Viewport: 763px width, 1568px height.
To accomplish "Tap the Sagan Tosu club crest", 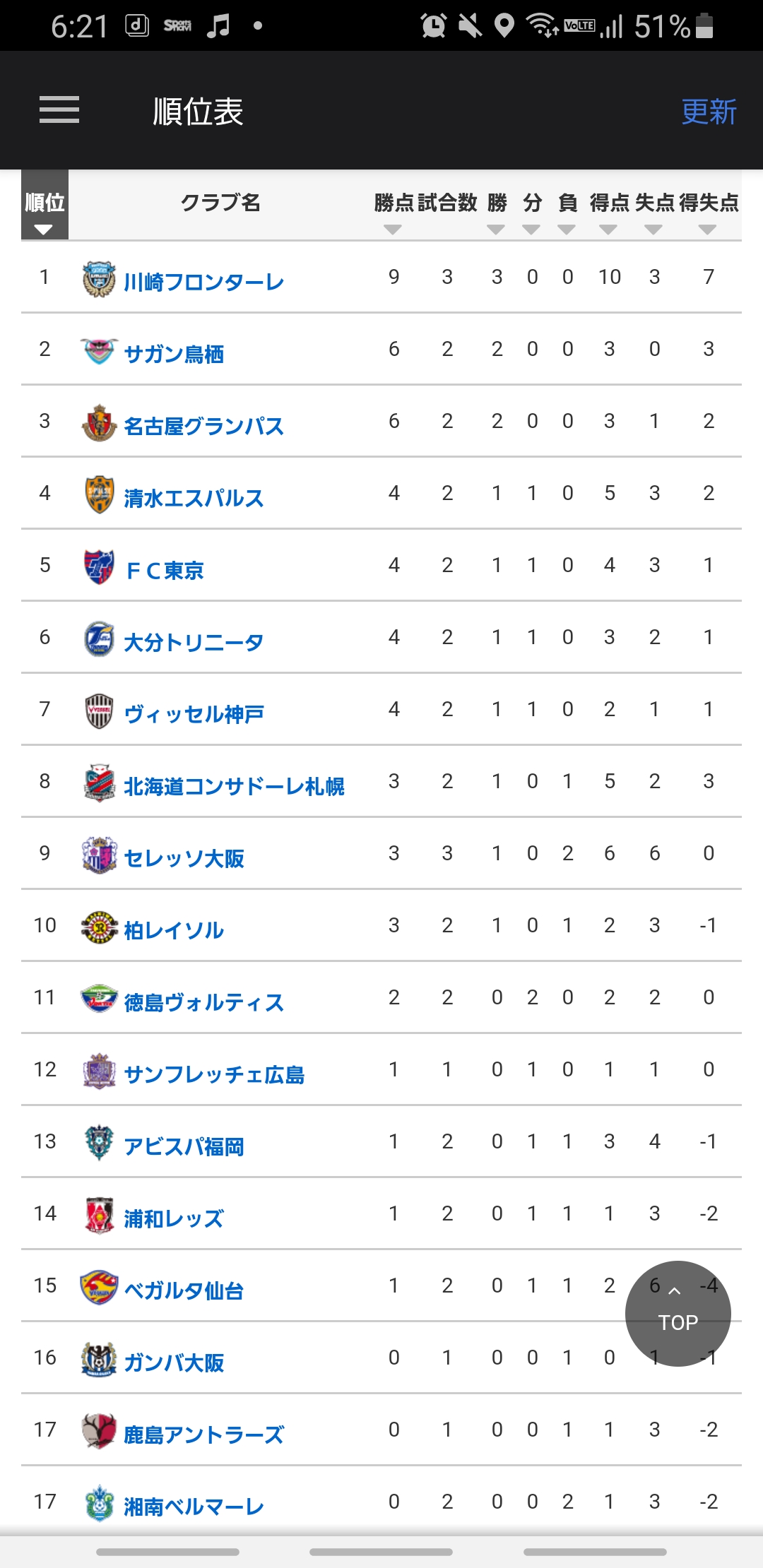I will click(98, 351).
